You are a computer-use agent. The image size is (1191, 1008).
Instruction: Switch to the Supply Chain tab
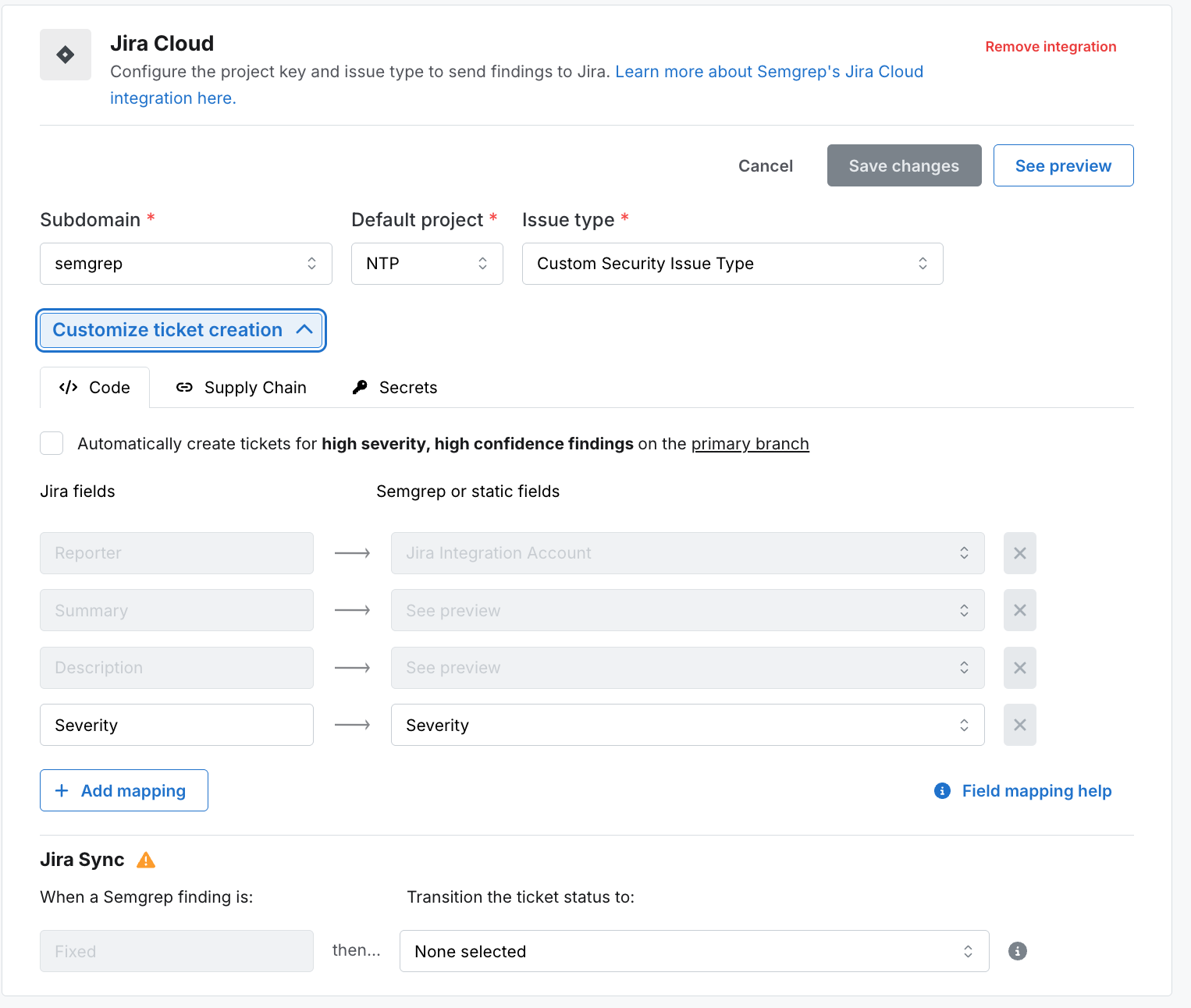(x=241, y=388)
